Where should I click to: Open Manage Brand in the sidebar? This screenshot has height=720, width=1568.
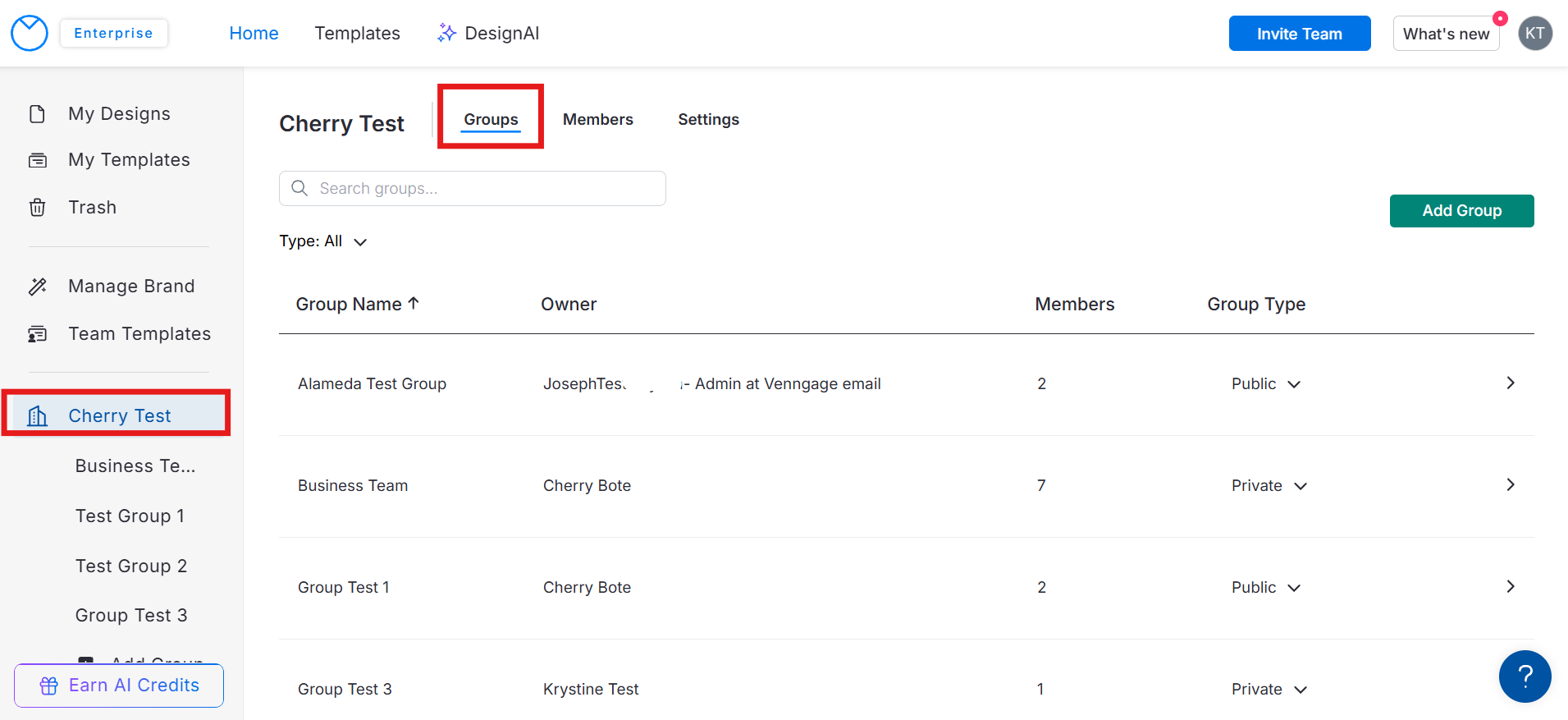(x=131, y=286)
